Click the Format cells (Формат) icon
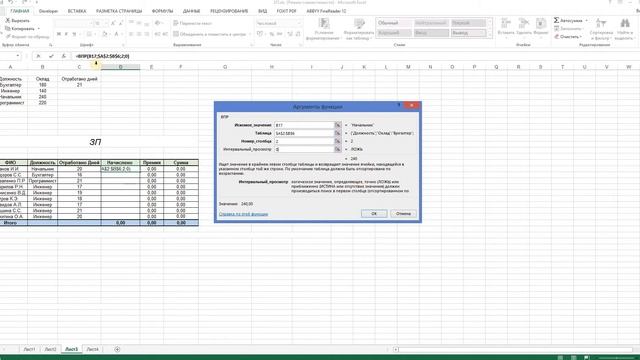 pos(541,24)
